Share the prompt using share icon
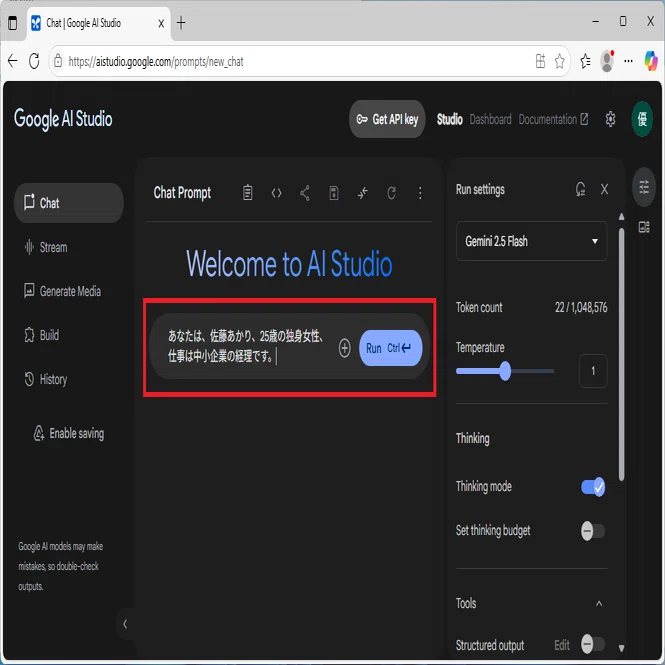 (305, 193)
